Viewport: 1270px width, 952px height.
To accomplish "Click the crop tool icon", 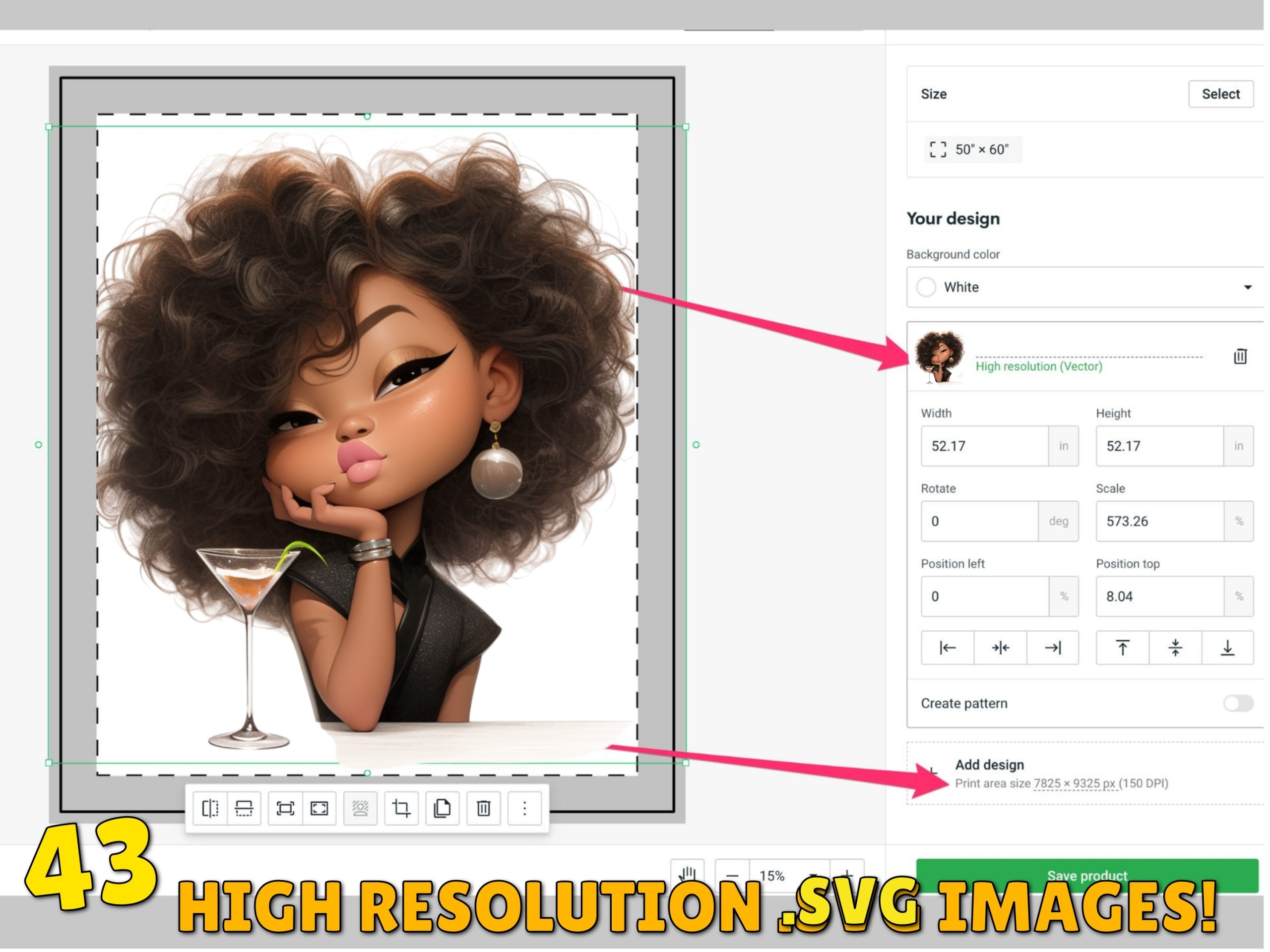I will (401, 809).
